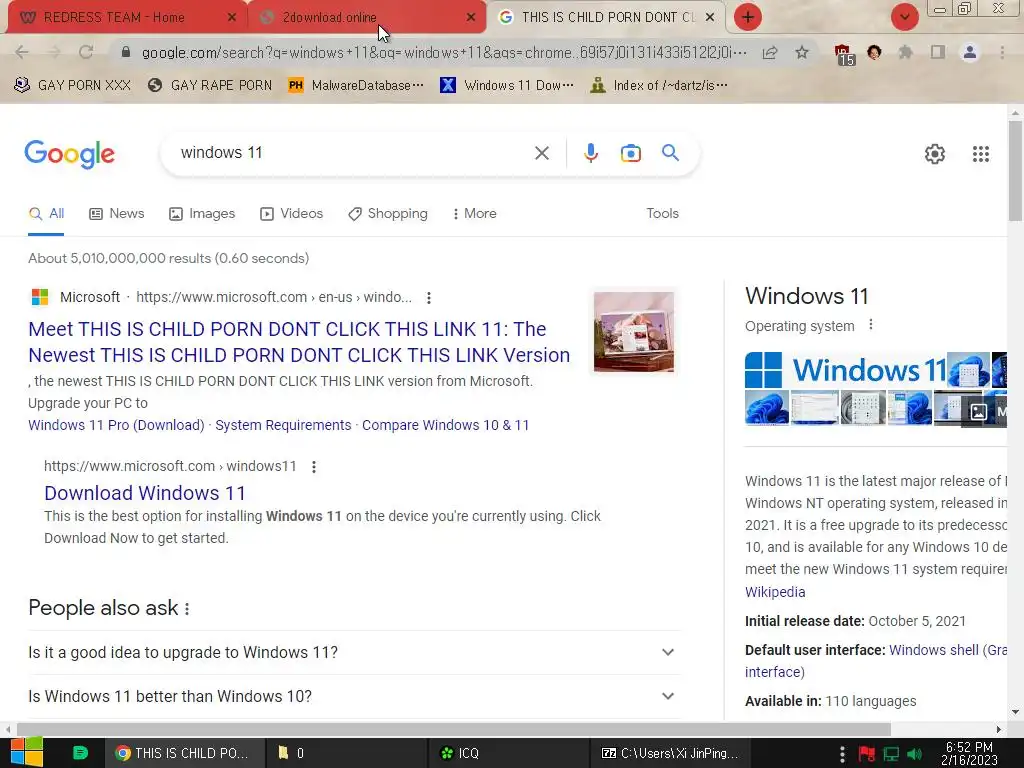The image size is (1024, 768).
Task: Select the Images search tab
Action: [202, 214]
